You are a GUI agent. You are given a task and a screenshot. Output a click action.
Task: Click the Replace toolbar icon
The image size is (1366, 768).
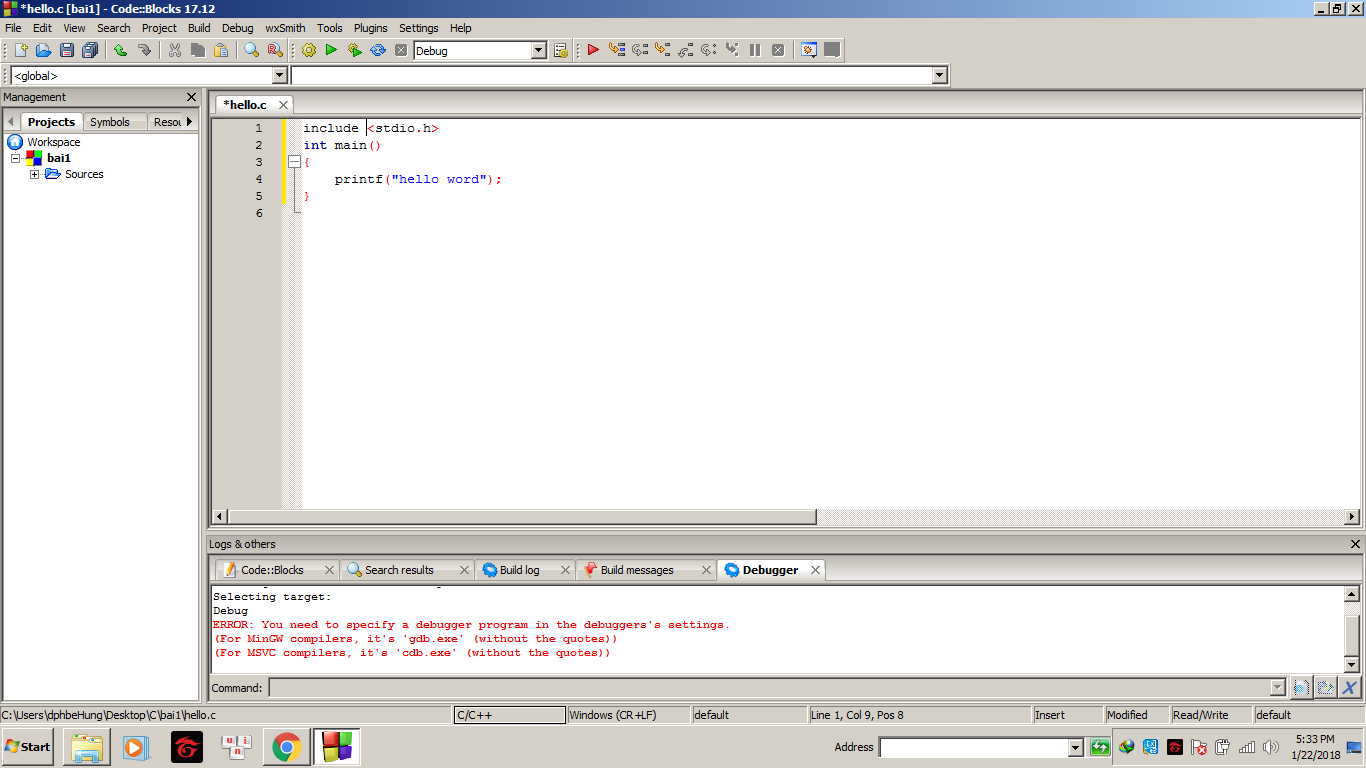tap(275, 50)
